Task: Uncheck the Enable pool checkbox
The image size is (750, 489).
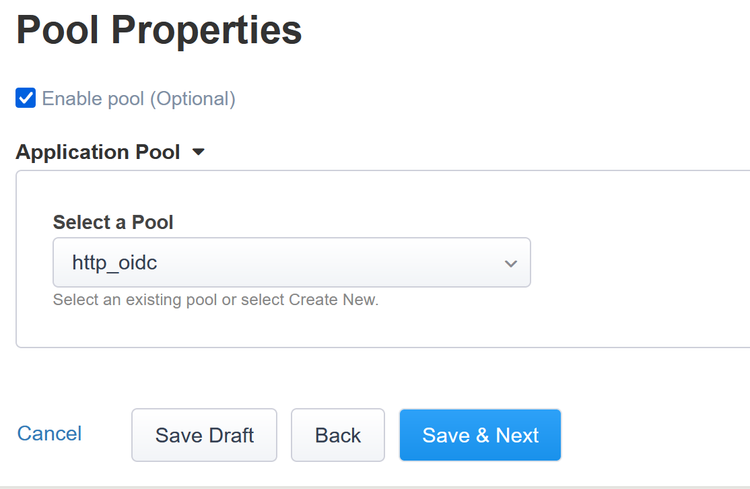Action: pos(26,98)
